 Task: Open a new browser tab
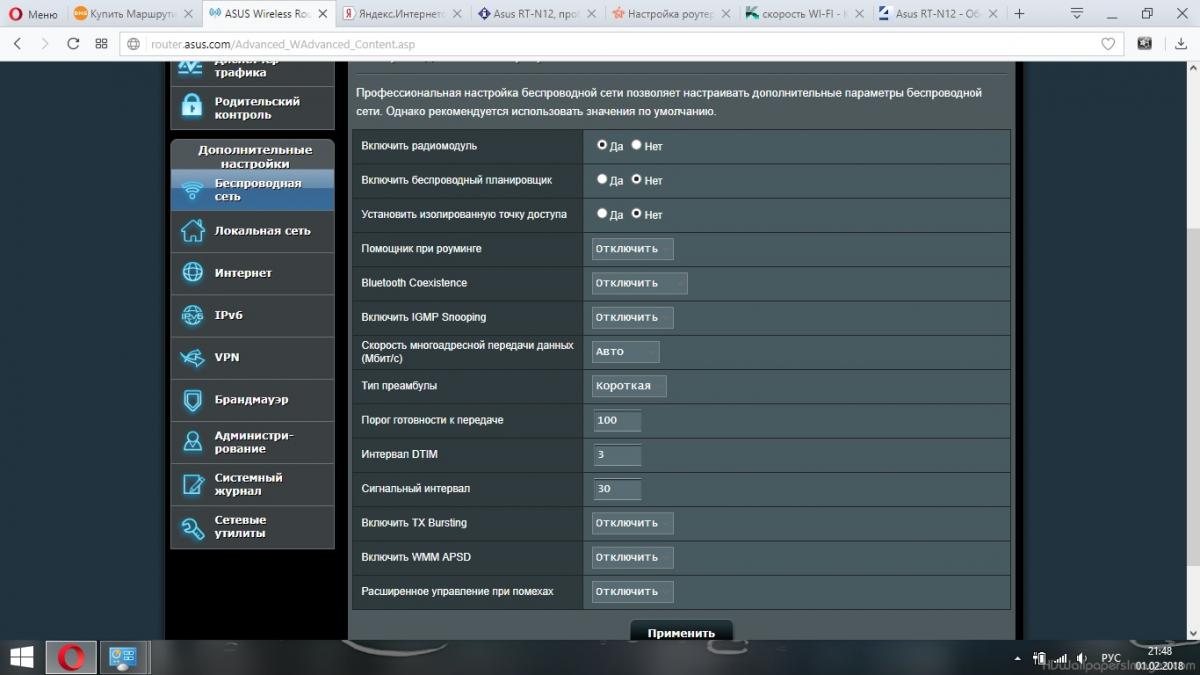click(1019, 14)
